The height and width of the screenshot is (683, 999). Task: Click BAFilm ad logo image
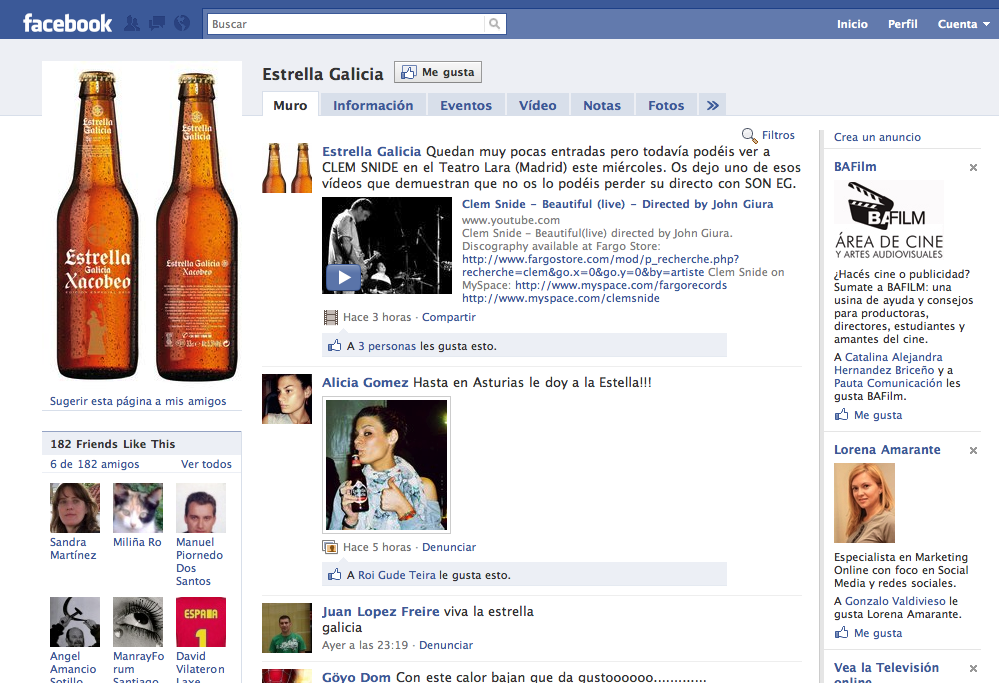pyautogui.click(x=889, y=220)
